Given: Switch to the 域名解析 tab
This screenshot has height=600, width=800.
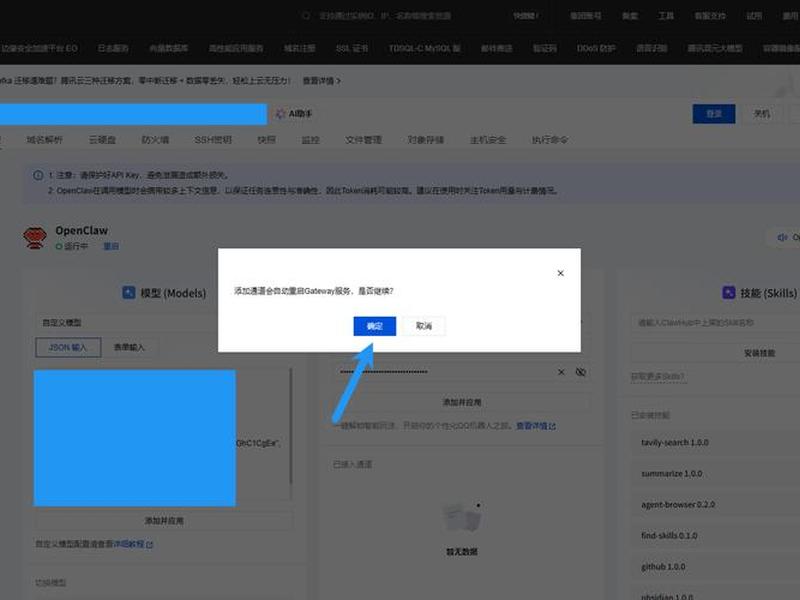Looking at the screenshot, I should [44, 140].
